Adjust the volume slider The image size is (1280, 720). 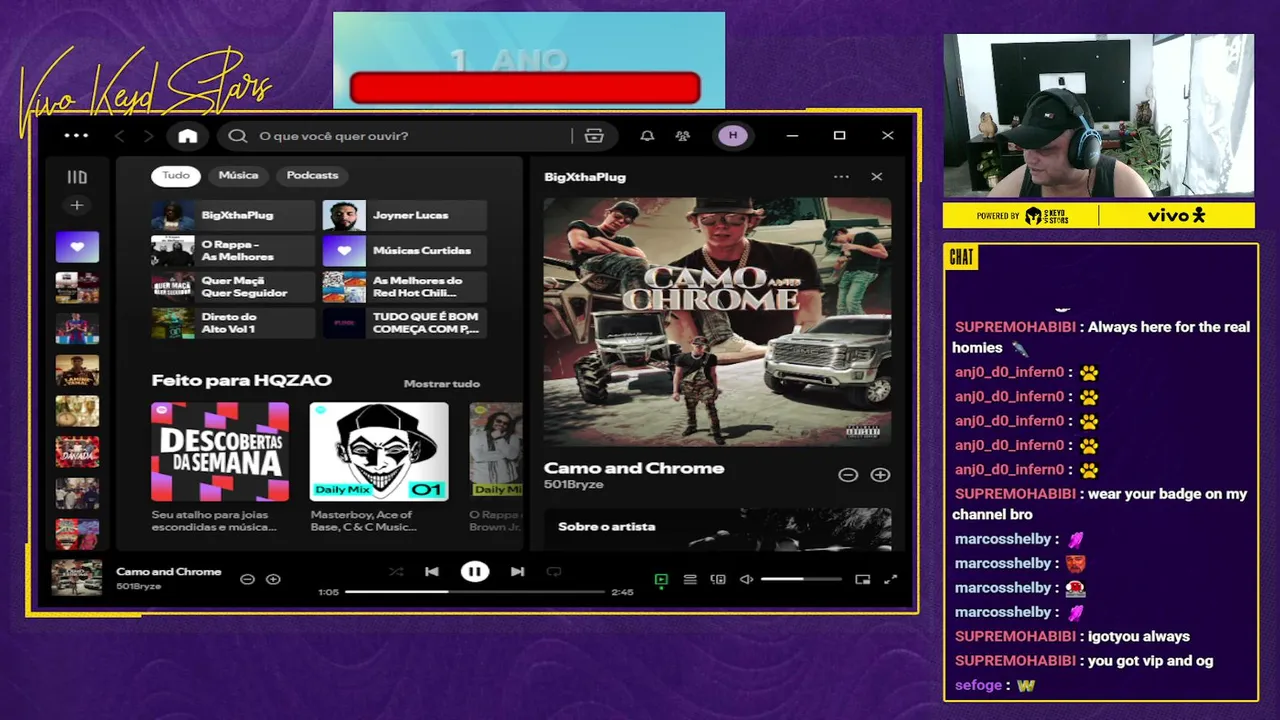coord(801,579)
